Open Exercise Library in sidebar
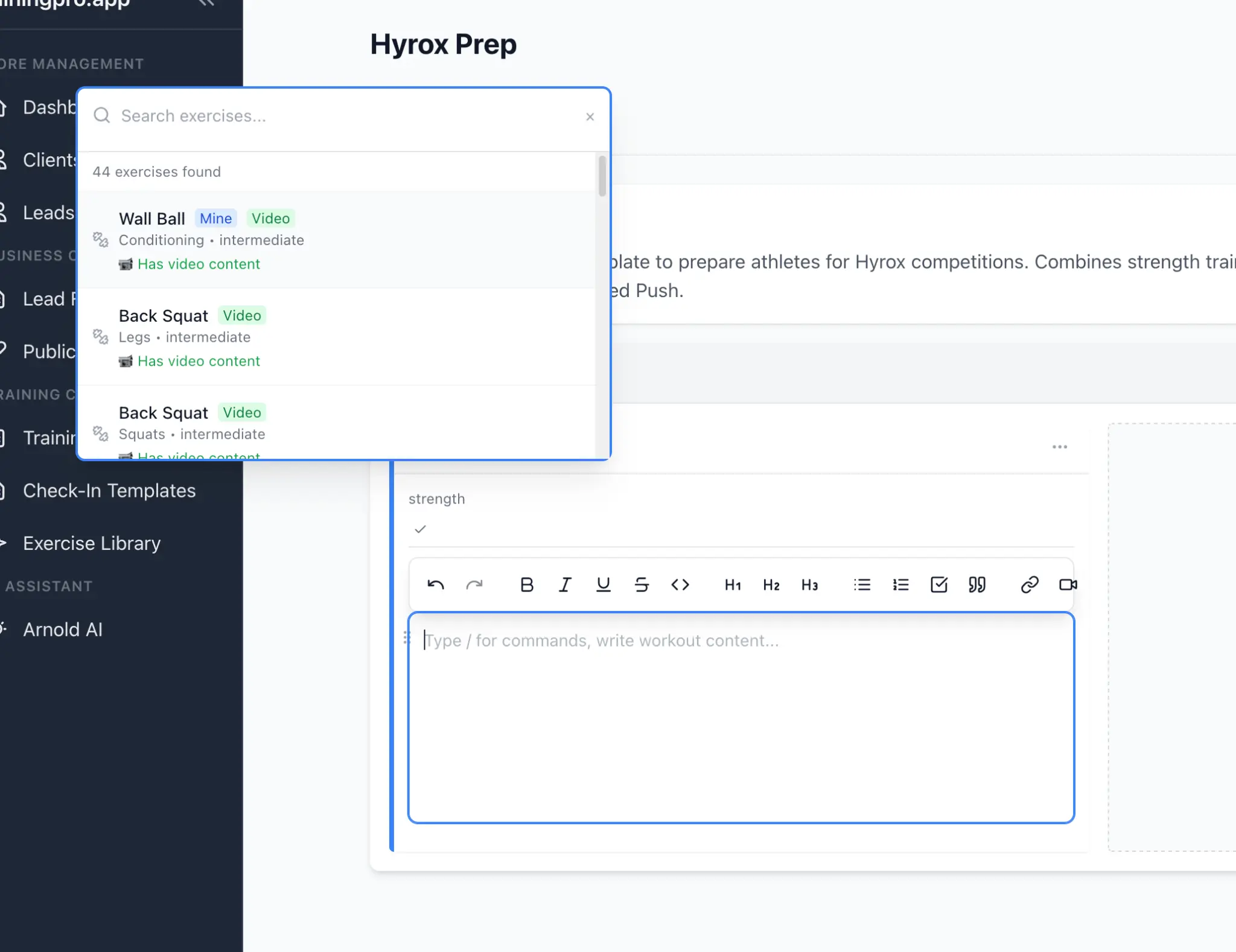 click(92, 543)
